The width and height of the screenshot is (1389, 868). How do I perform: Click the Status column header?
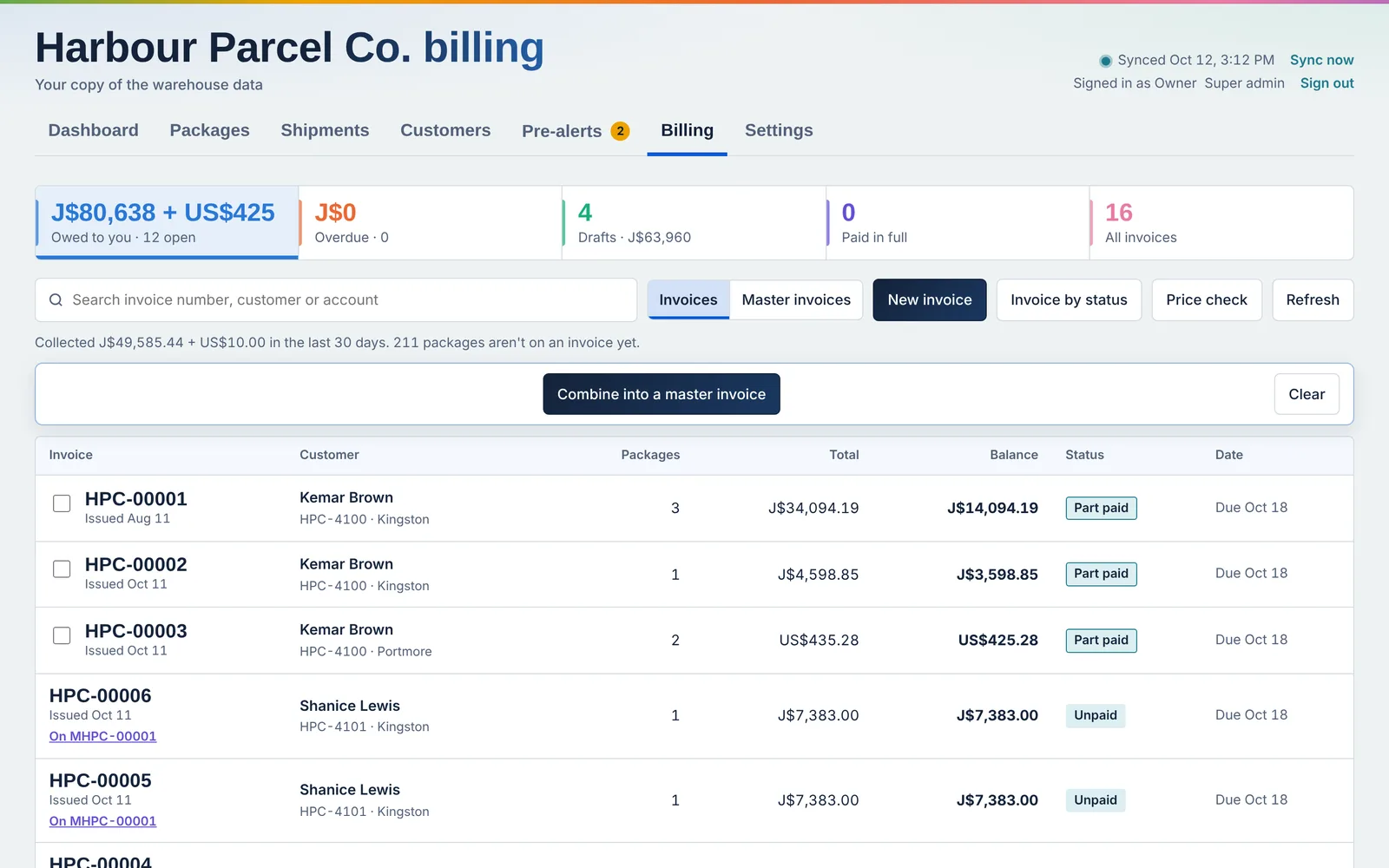tap(1084, 455)
